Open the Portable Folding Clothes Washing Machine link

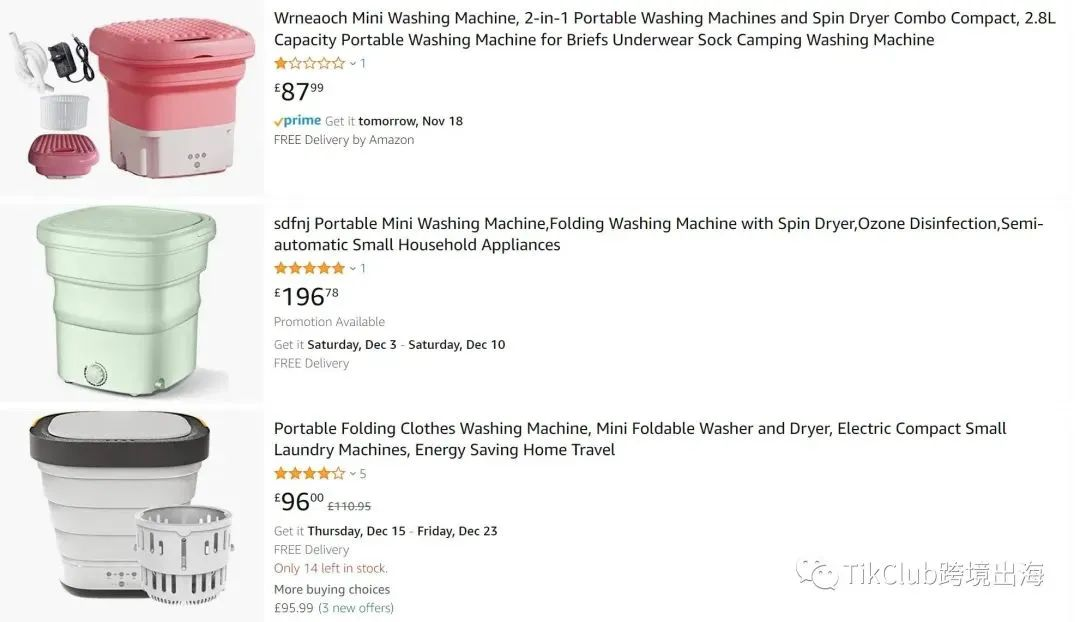point(640,439)
